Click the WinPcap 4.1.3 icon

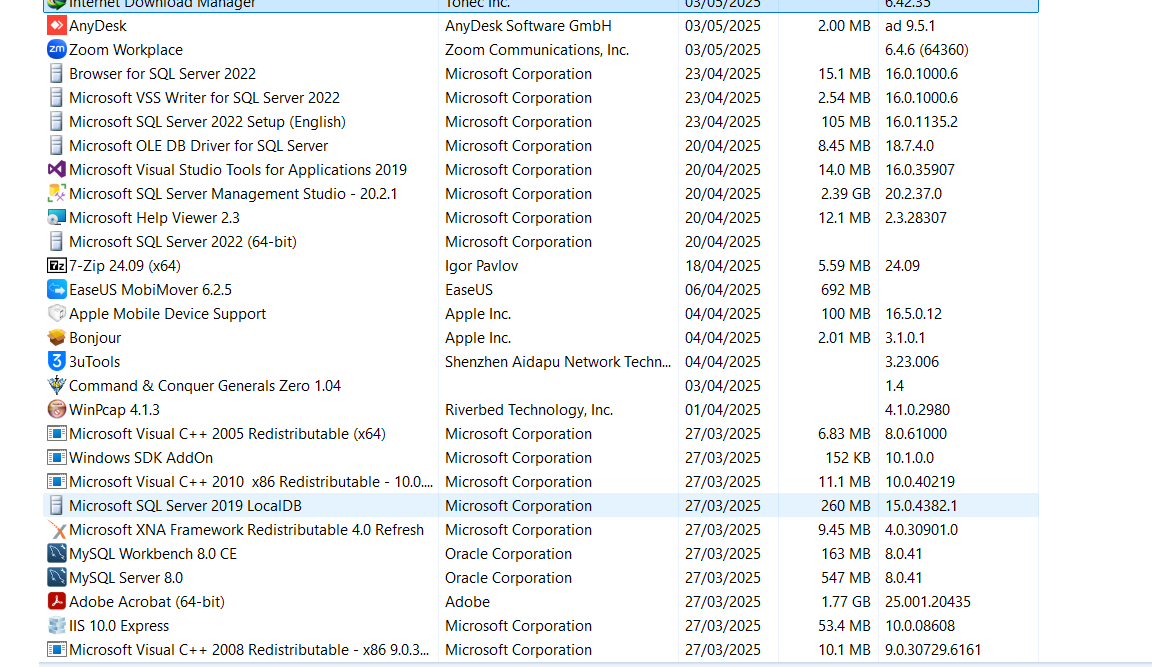coord(57,409)
